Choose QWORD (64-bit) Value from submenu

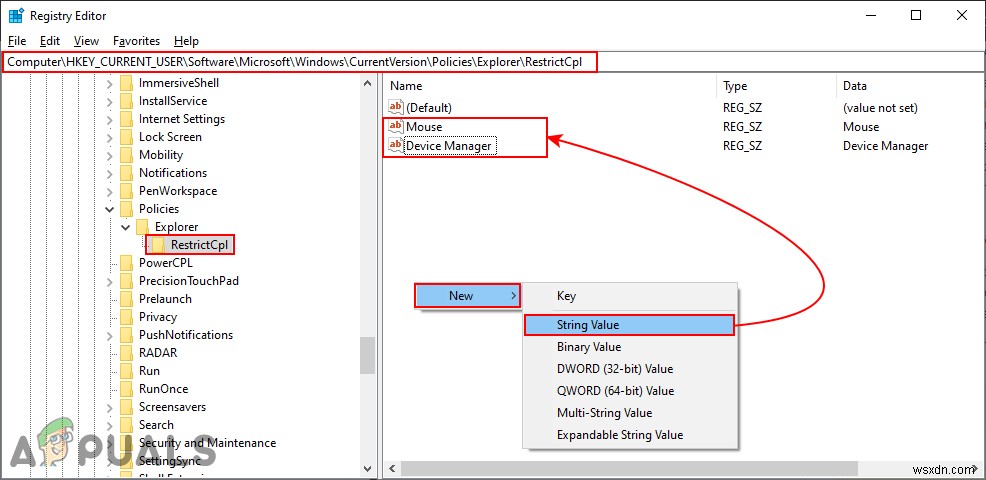pos(629,391)
